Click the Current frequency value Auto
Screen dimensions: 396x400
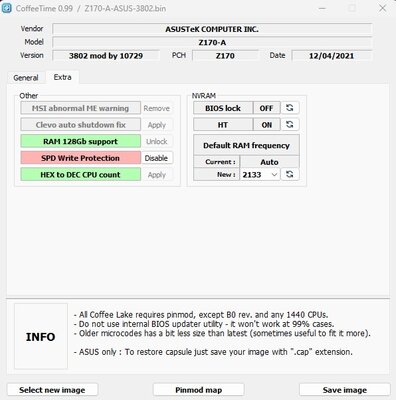[269, 162]
